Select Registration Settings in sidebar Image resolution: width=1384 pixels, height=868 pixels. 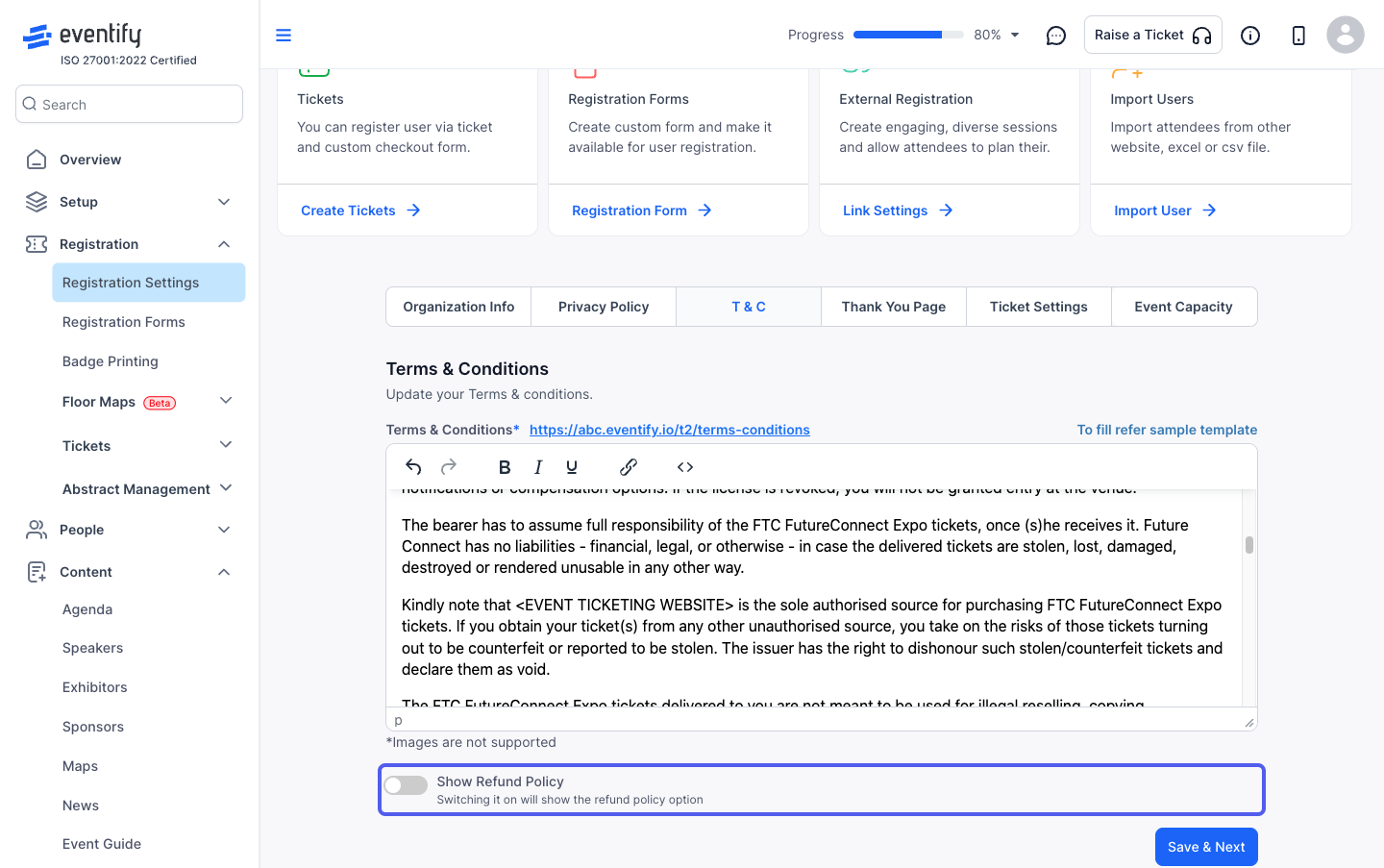pos(149,283)
